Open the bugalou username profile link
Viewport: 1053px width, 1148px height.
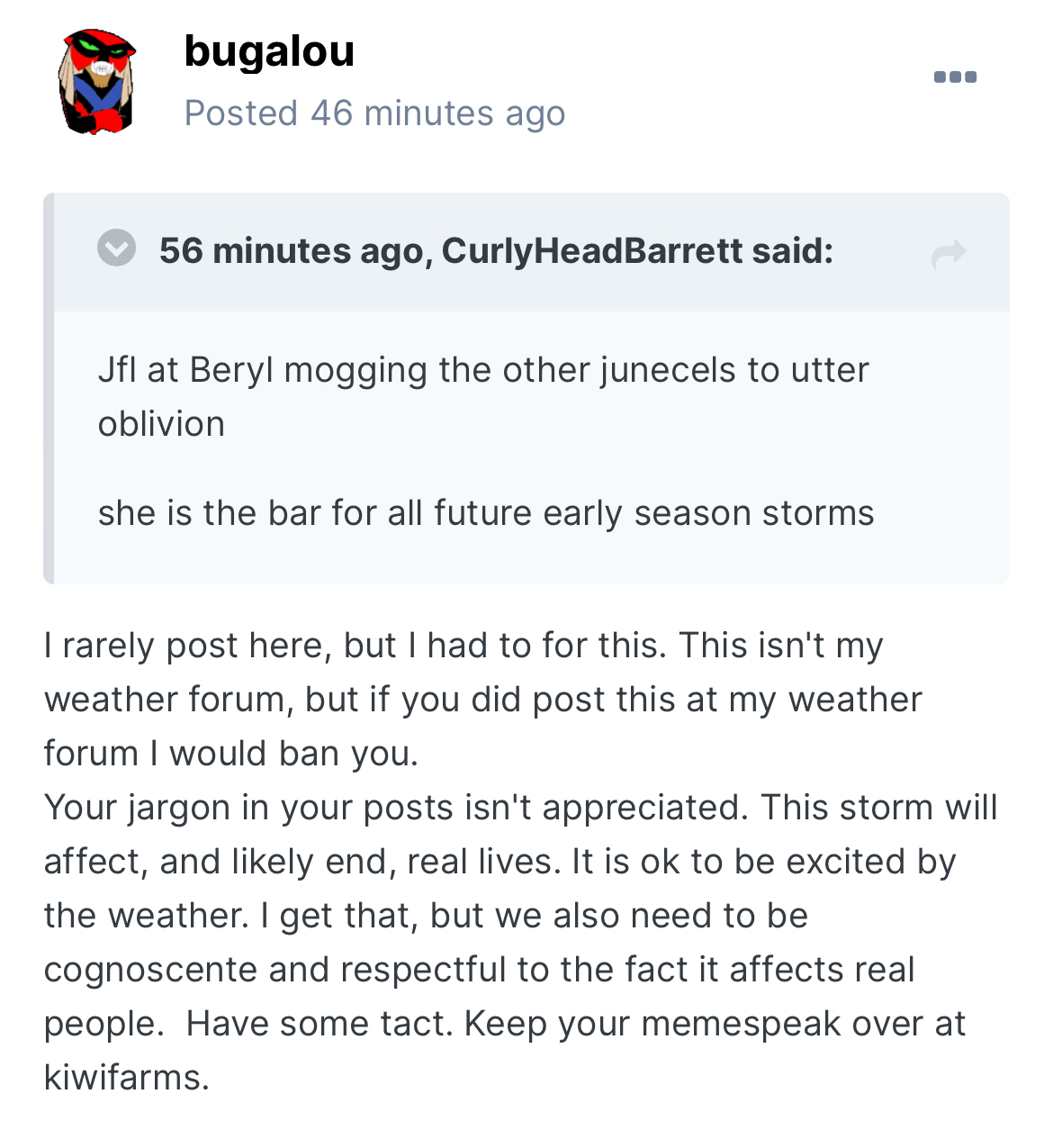click(269, 51)
